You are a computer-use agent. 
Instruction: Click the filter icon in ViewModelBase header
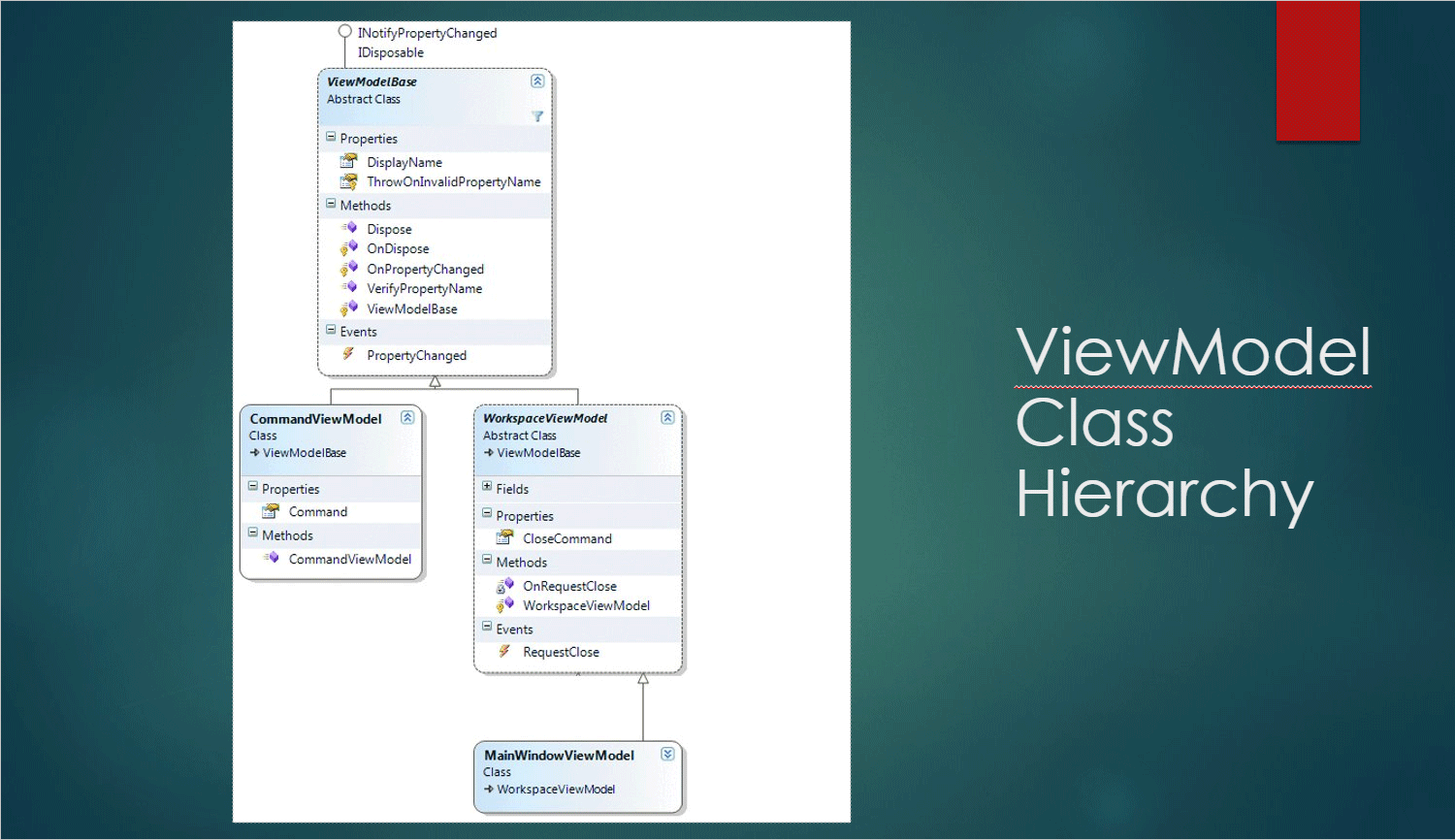(x=537, y=116)
